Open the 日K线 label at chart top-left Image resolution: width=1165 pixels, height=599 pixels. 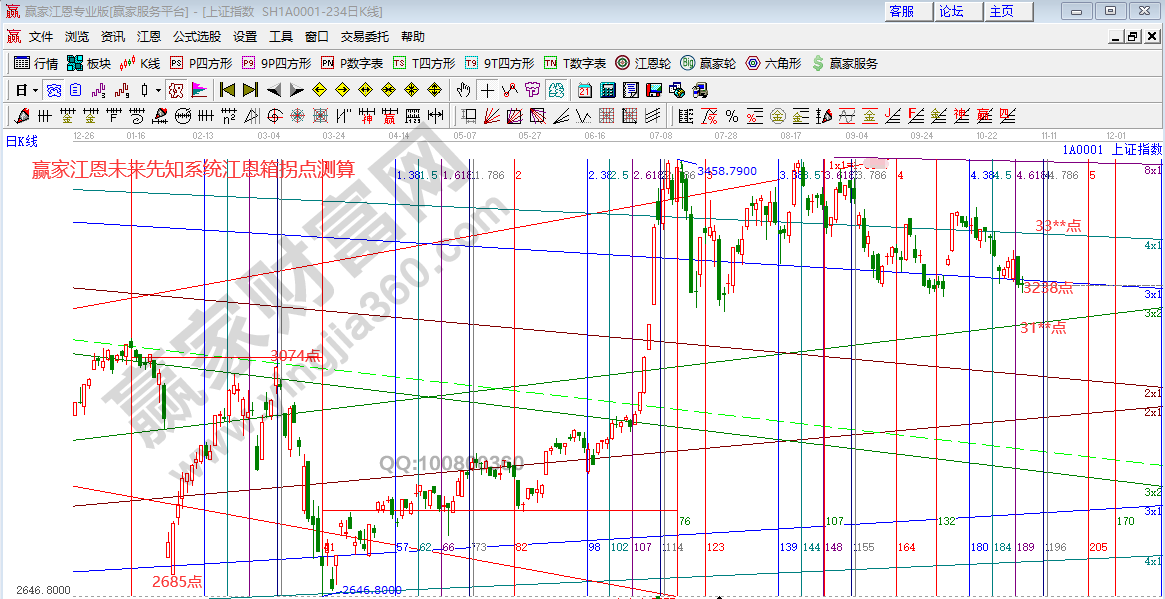[x=21, y=141]
